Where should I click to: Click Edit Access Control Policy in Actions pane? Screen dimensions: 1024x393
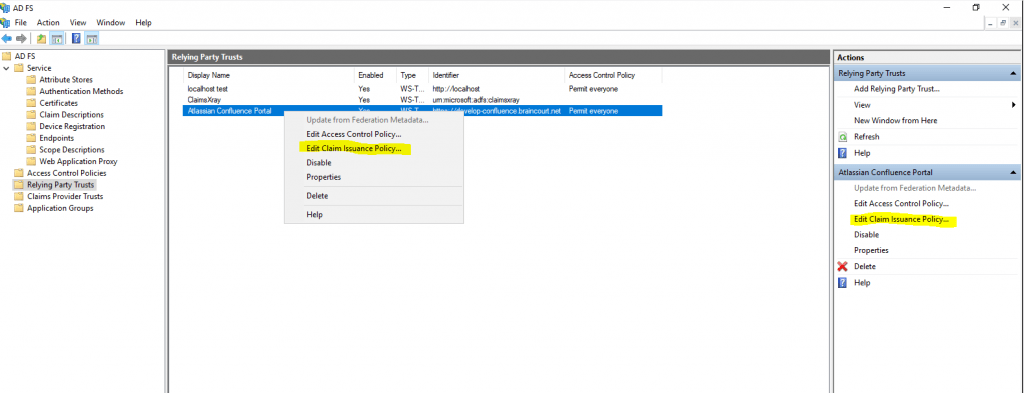pos(901,204)
